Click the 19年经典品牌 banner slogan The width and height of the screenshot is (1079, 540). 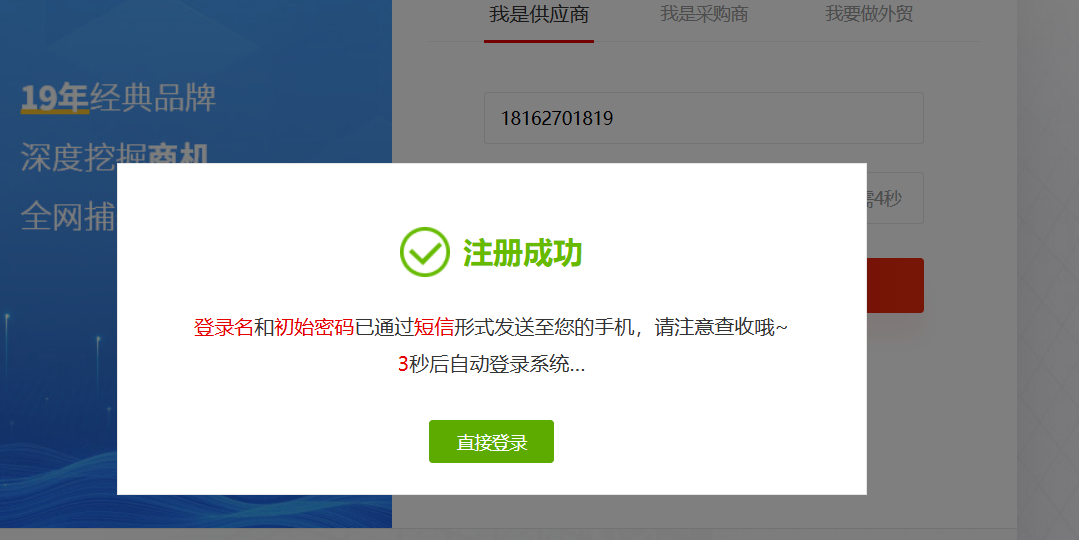tap(118, 98)
